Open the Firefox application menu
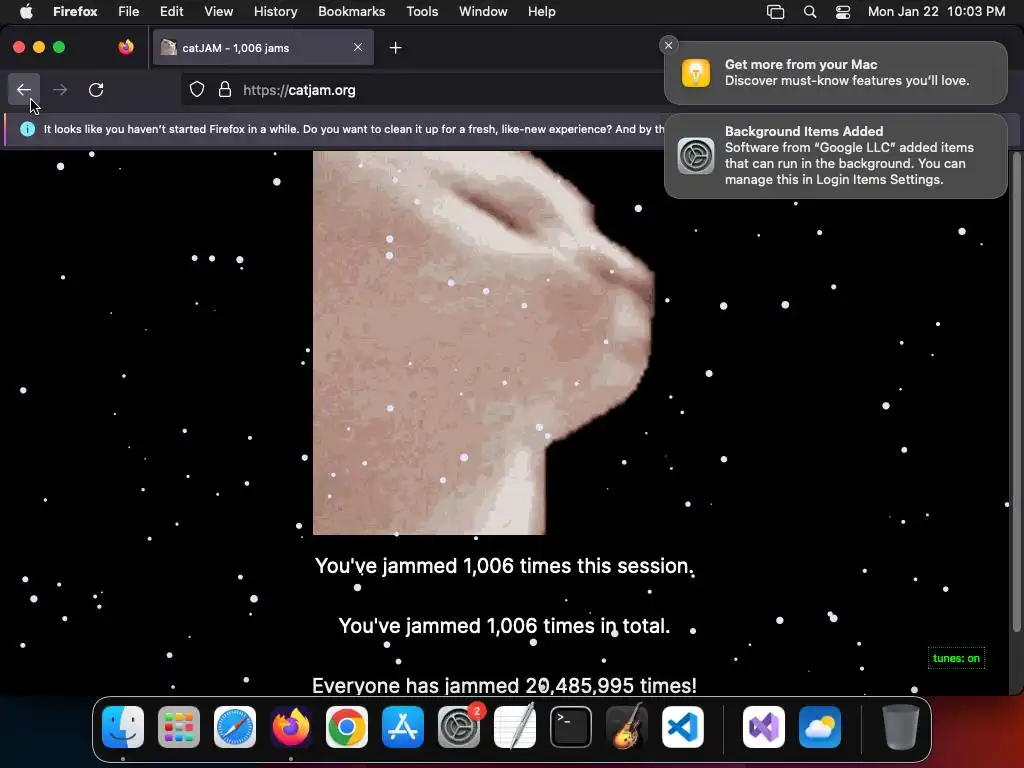 pyautogui.click(x=75, y=11)
